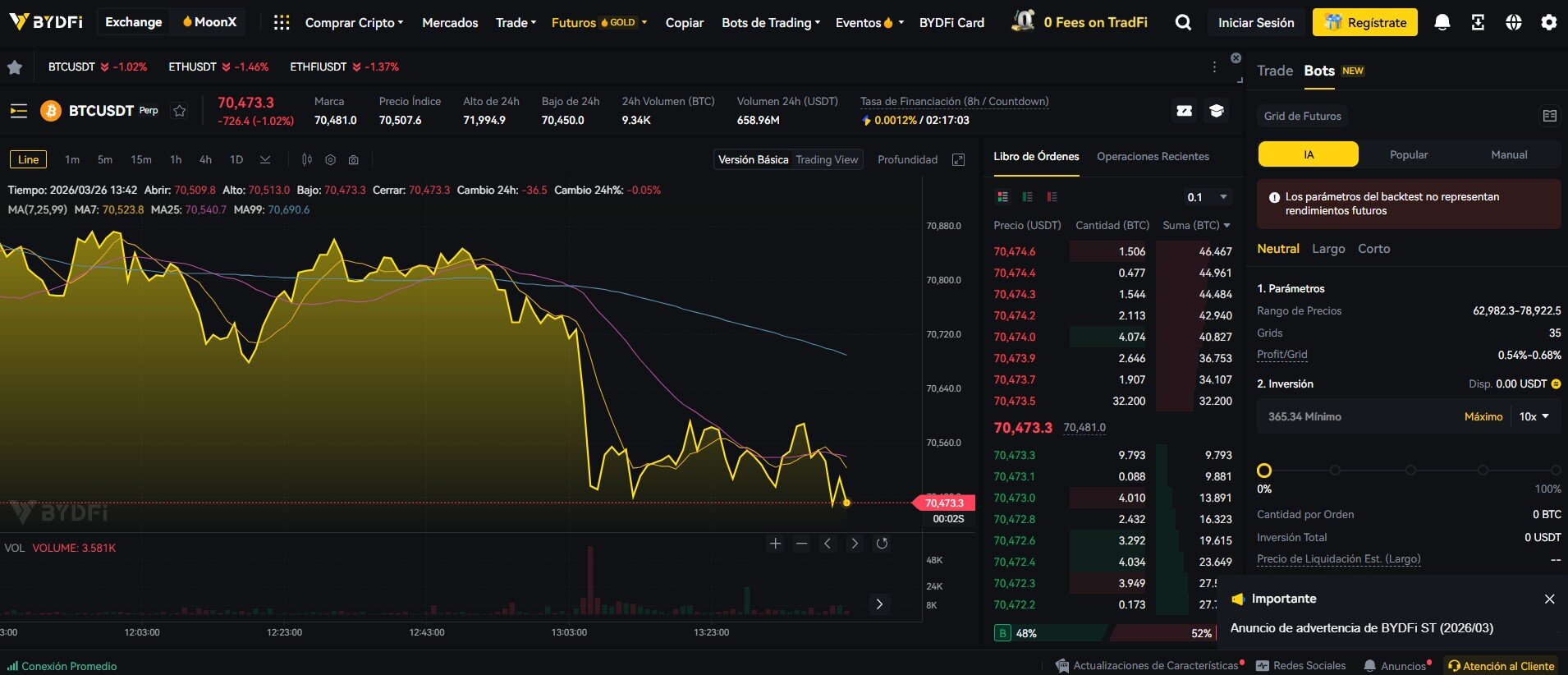
Task: Open the 0.1 price grouping dropdown
Action: point(1207,197)
